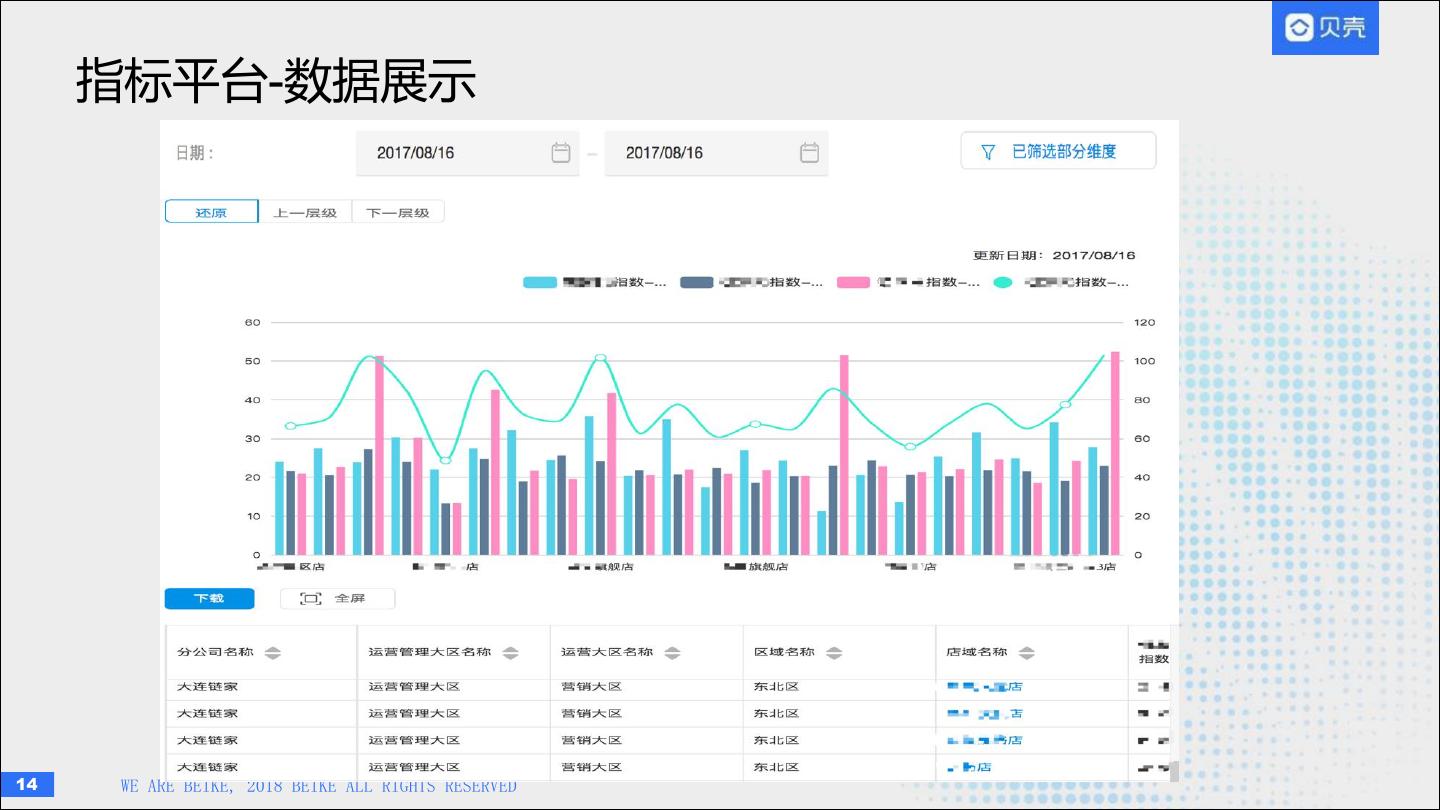This screenshot has width=1440, height=810.
Task: Sort by 分公司名称 column arrows
Action: (x=272, y=653)
